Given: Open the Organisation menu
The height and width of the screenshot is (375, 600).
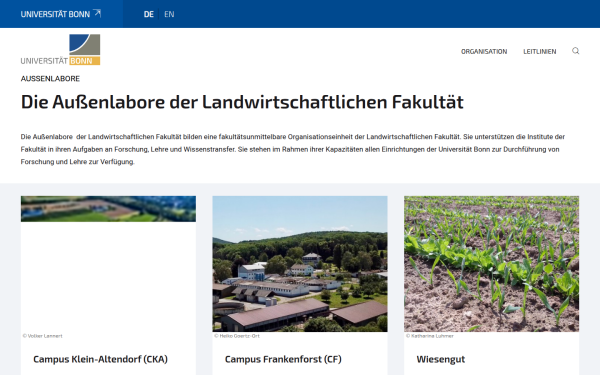Looking at the screenshot, I should pyautogui.click(x=484, y=52).
